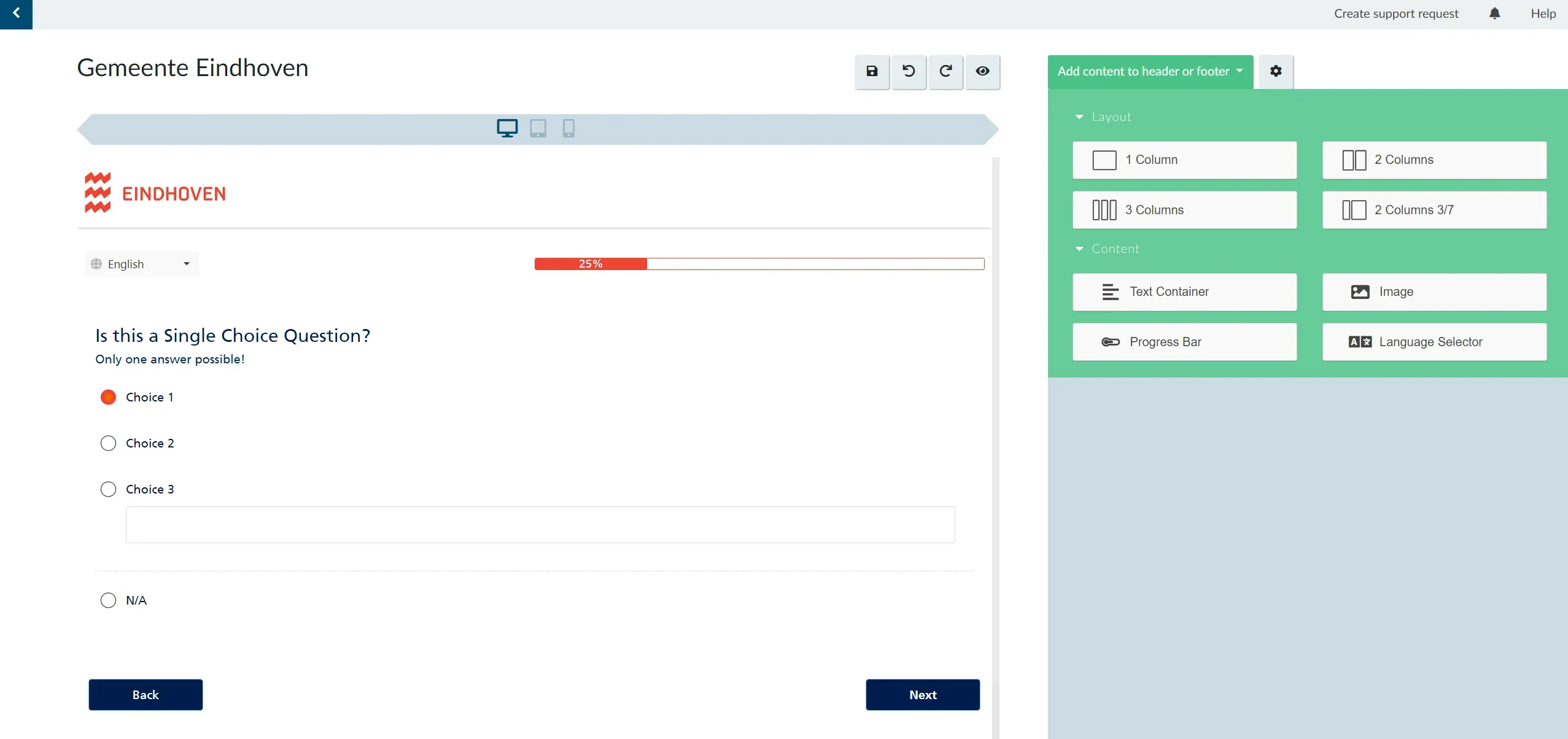The width and height of the screenshot is (1568, 739).
Task: Collapse the Content section
Action: coord(1107,249)
